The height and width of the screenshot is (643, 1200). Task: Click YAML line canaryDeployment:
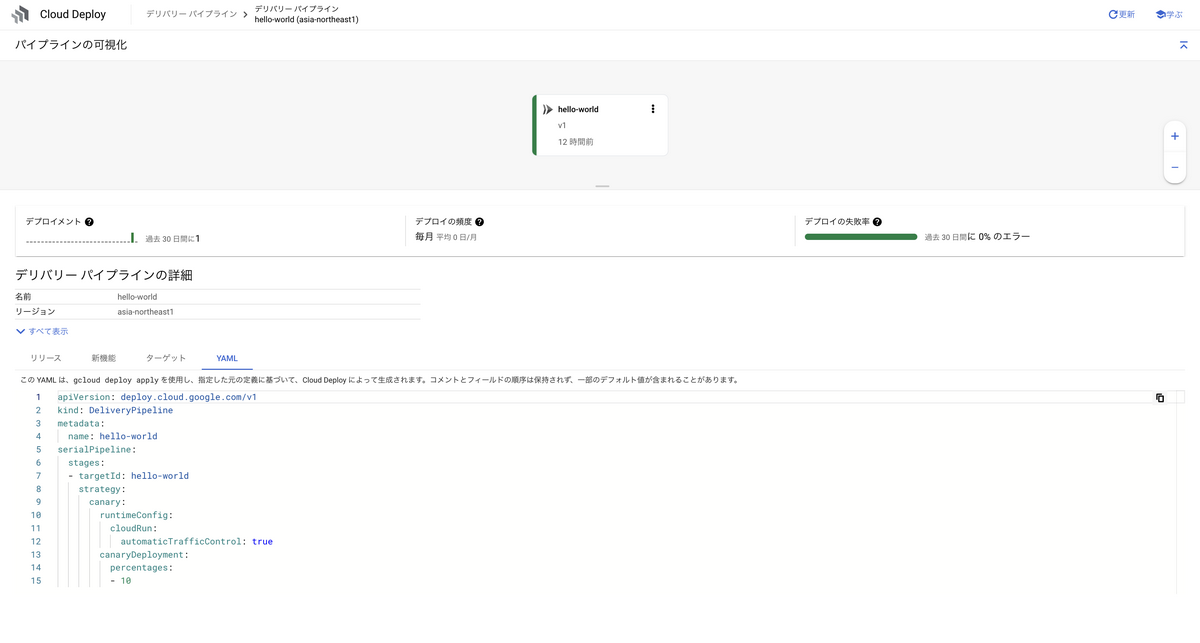(x=144, y=554)
